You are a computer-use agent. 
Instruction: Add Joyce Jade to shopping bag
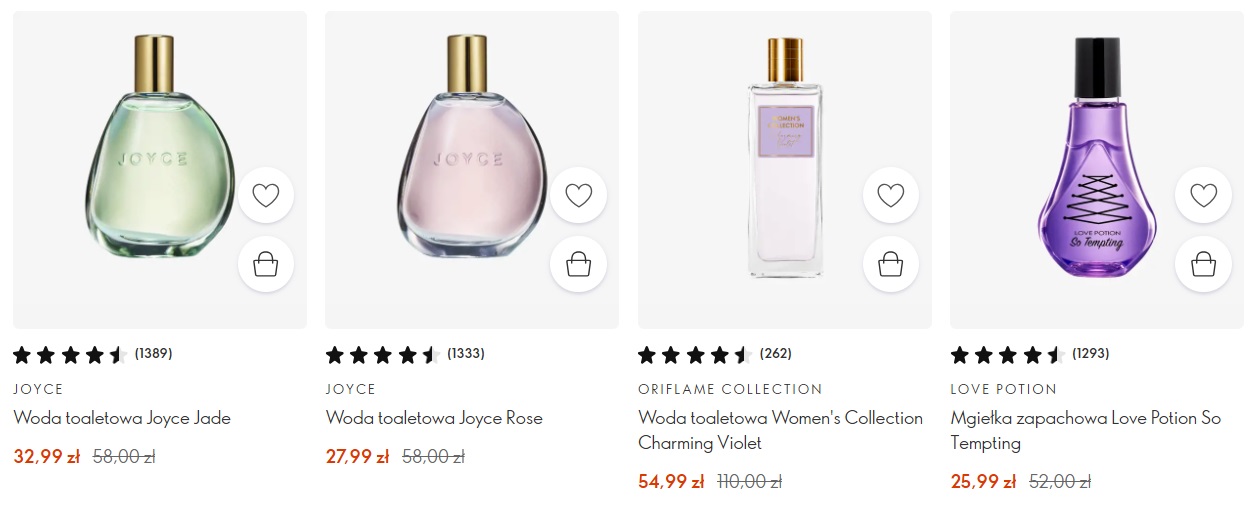point(266,264)
